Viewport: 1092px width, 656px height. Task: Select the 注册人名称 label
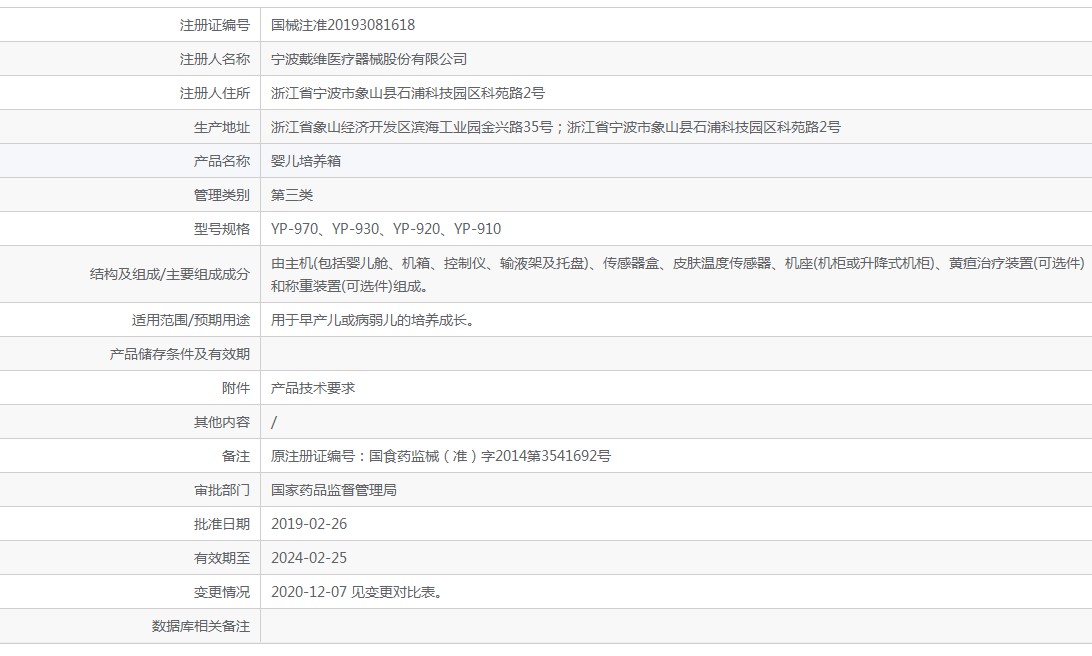[214, 59]
